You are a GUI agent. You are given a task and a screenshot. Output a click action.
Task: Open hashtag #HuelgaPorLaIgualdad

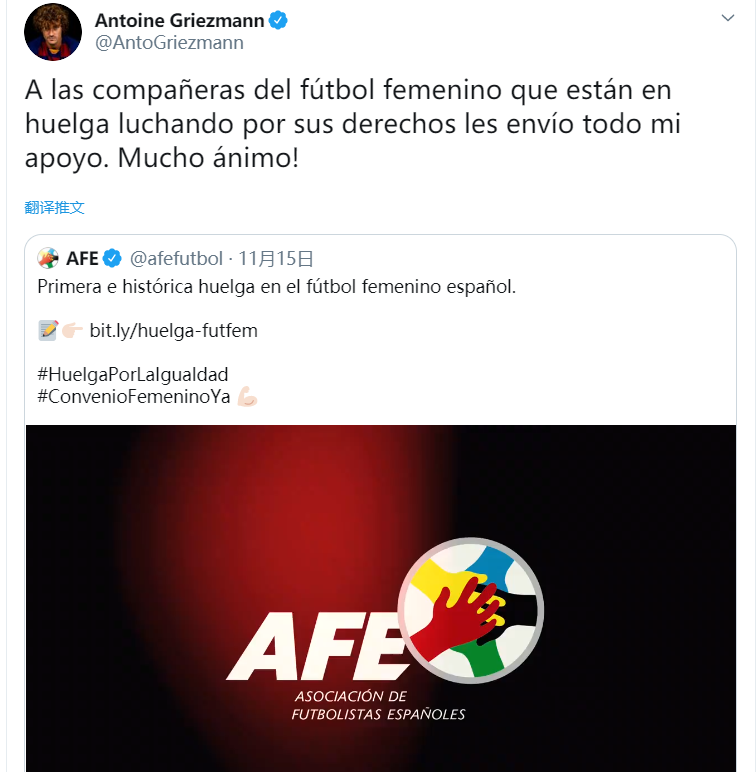pyautogui.click(x=133, y=375)
